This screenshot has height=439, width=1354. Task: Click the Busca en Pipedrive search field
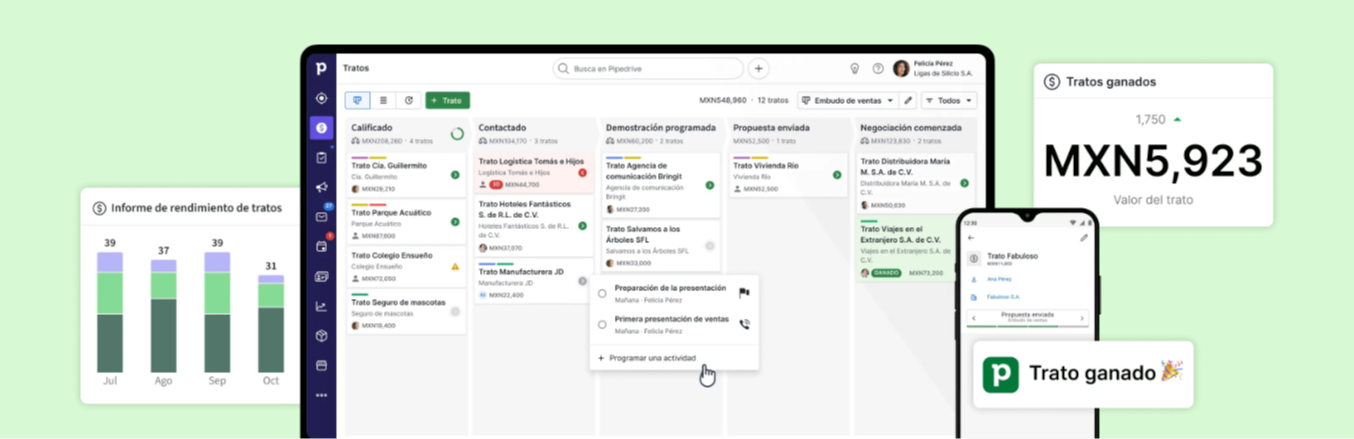(648, 69)
